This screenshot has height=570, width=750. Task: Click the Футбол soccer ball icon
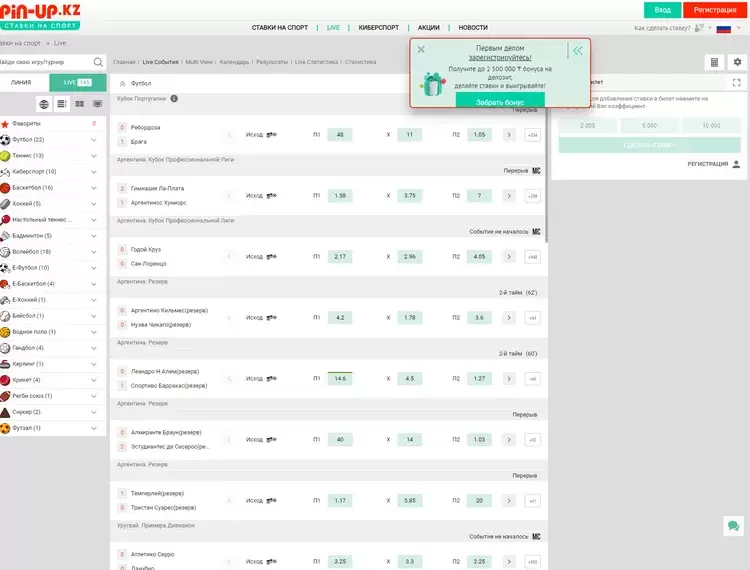pyautogui.click(x=5, y=140)
